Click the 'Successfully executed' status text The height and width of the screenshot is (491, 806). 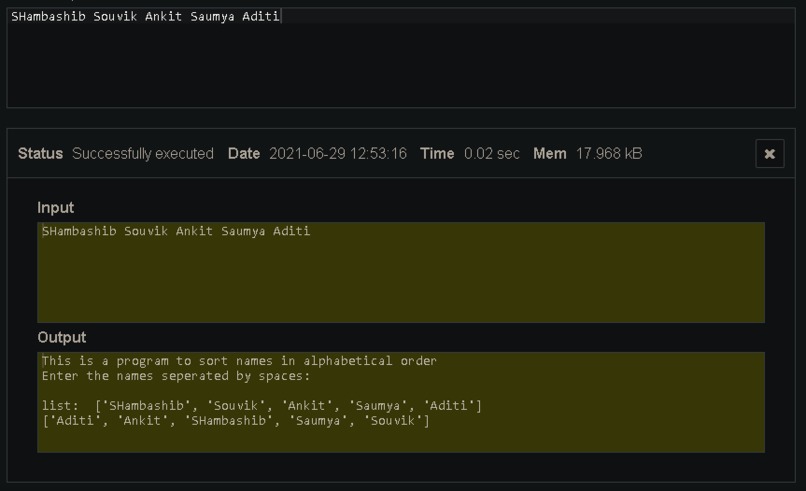tap(143, 154)
